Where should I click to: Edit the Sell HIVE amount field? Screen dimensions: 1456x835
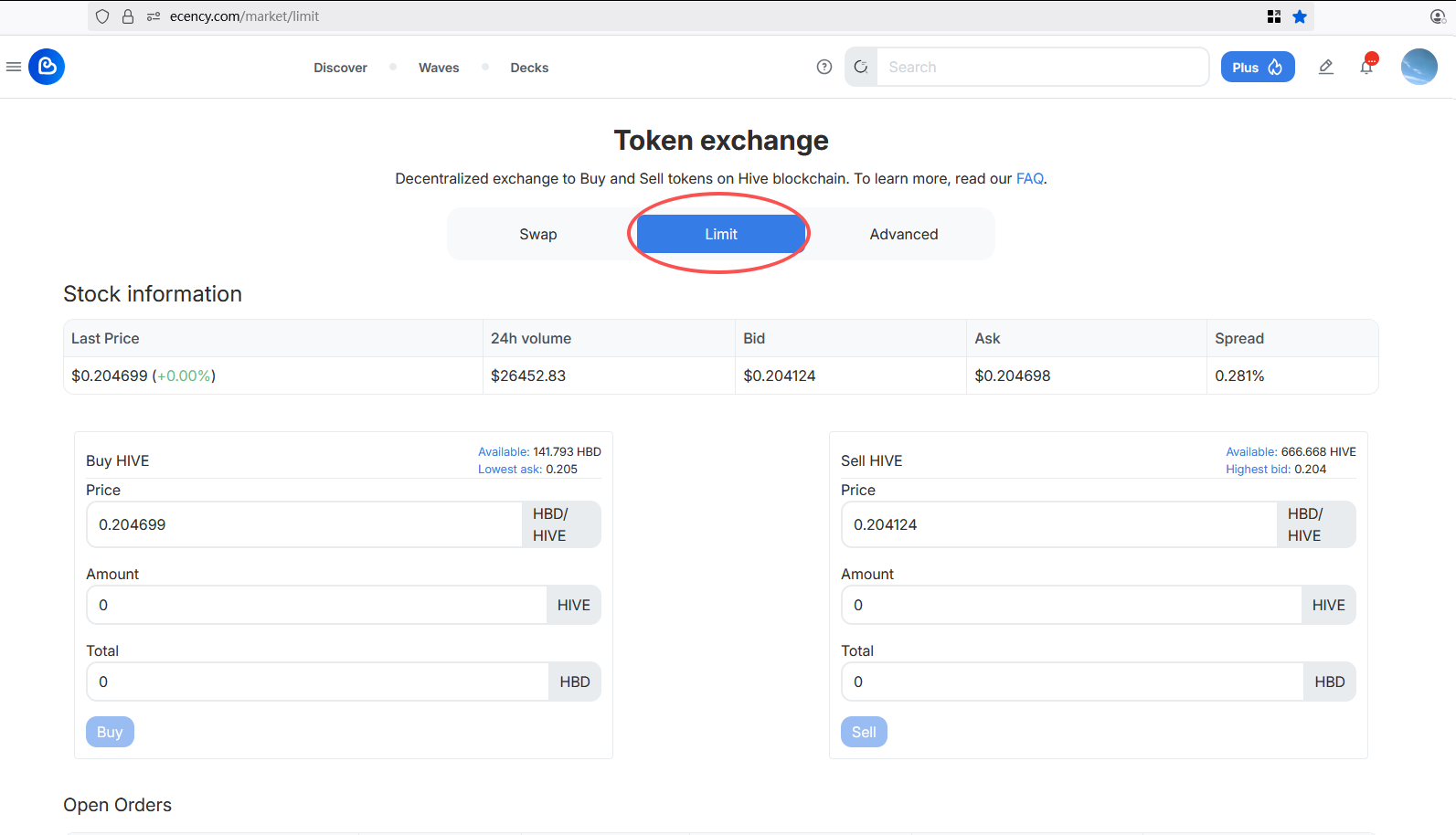1072,605
